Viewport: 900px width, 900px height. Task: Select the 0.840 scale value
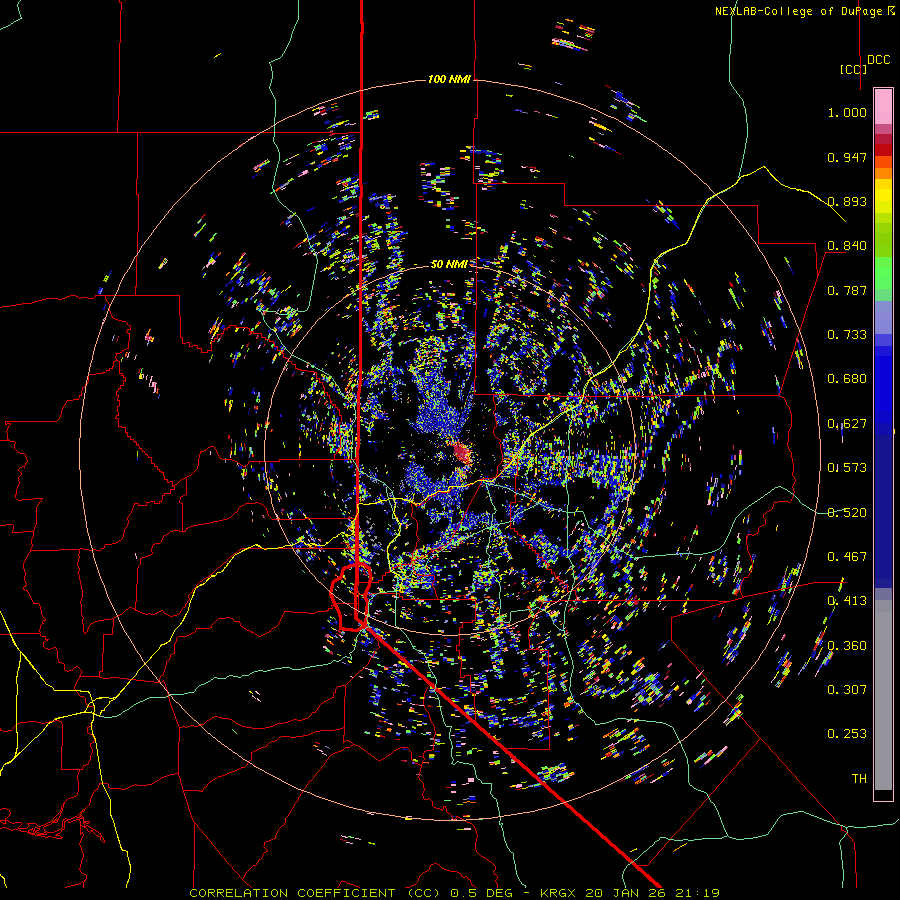click(x=847, y=246)
